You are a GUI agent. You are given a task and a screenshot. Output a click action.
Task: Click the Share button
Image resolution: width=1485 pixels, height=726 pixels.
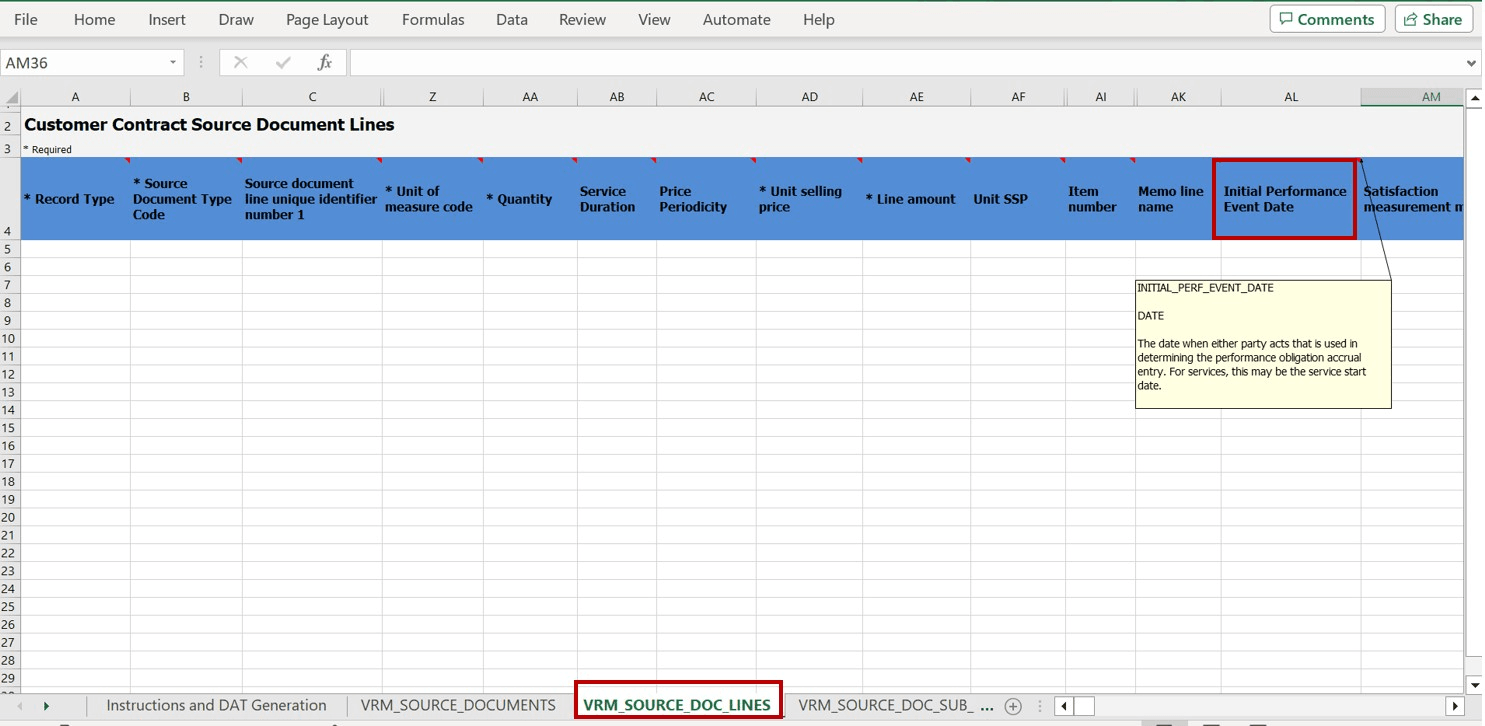[1433, 18]
